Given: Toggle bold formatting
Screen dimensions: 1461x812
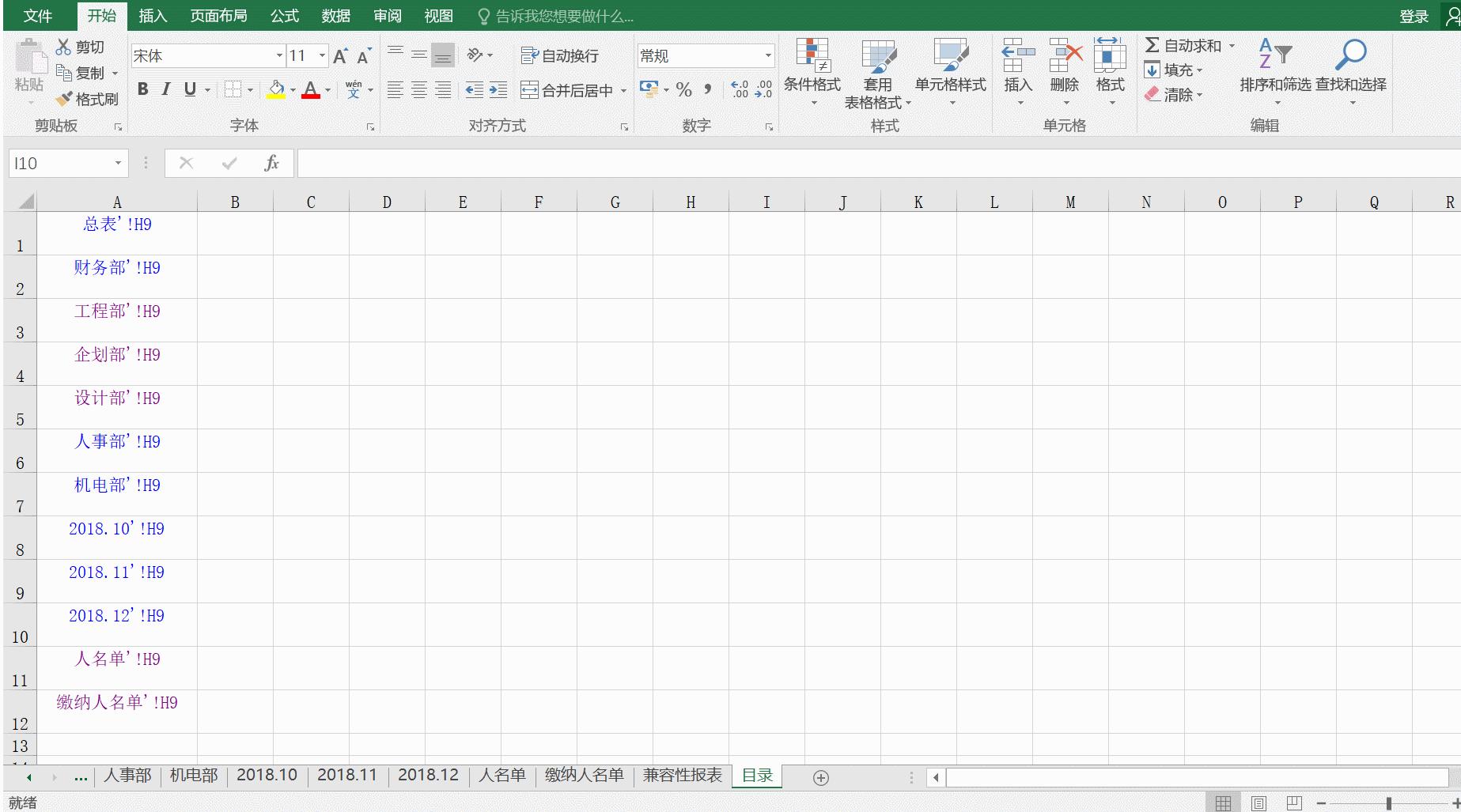Looking at the screenshot, I should pos(142,89).
